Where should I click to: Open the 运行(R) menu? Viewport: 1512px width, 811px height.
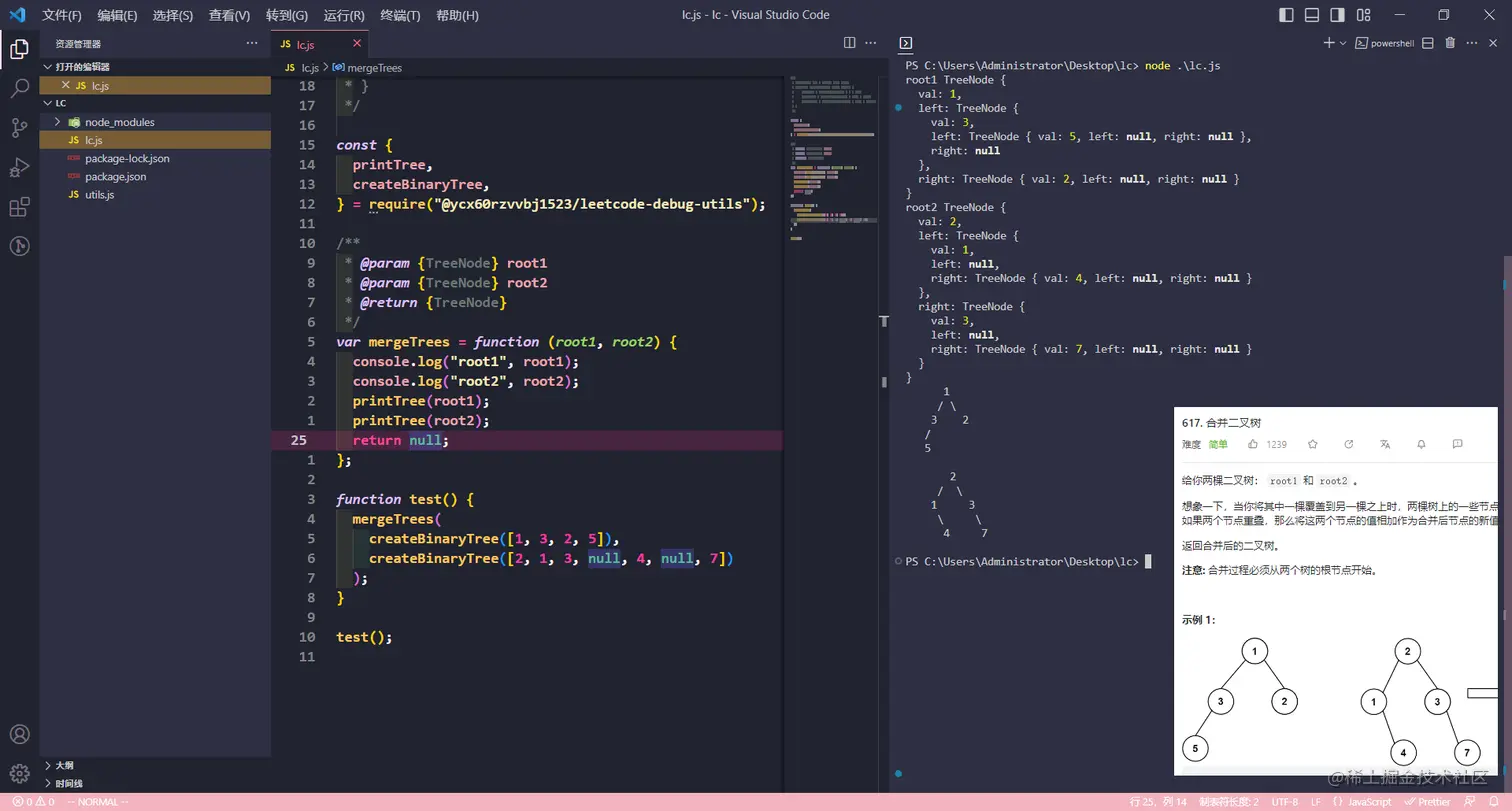coord(344,15)
